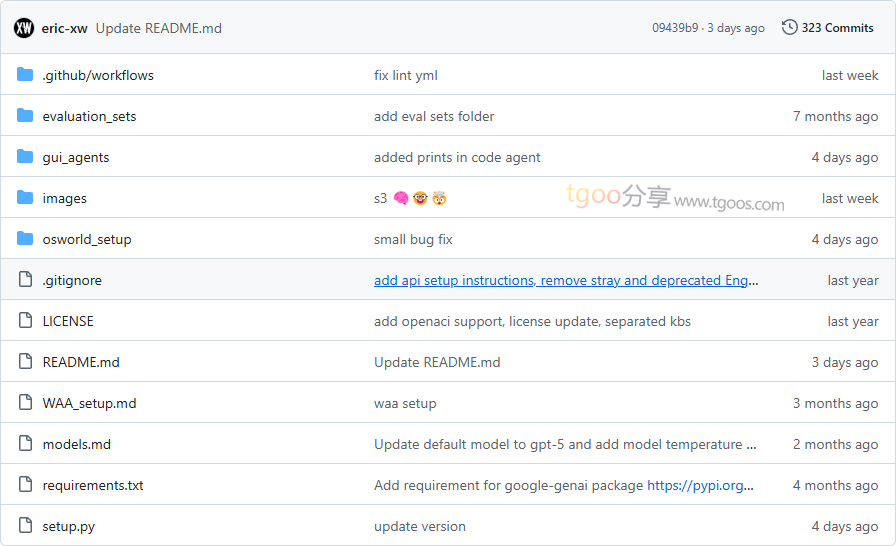Image resolution: width=896 pixels, height=546 pixels.
Task: Open the 'fix lint yml' commit message
Action: [x=405, y=75]
